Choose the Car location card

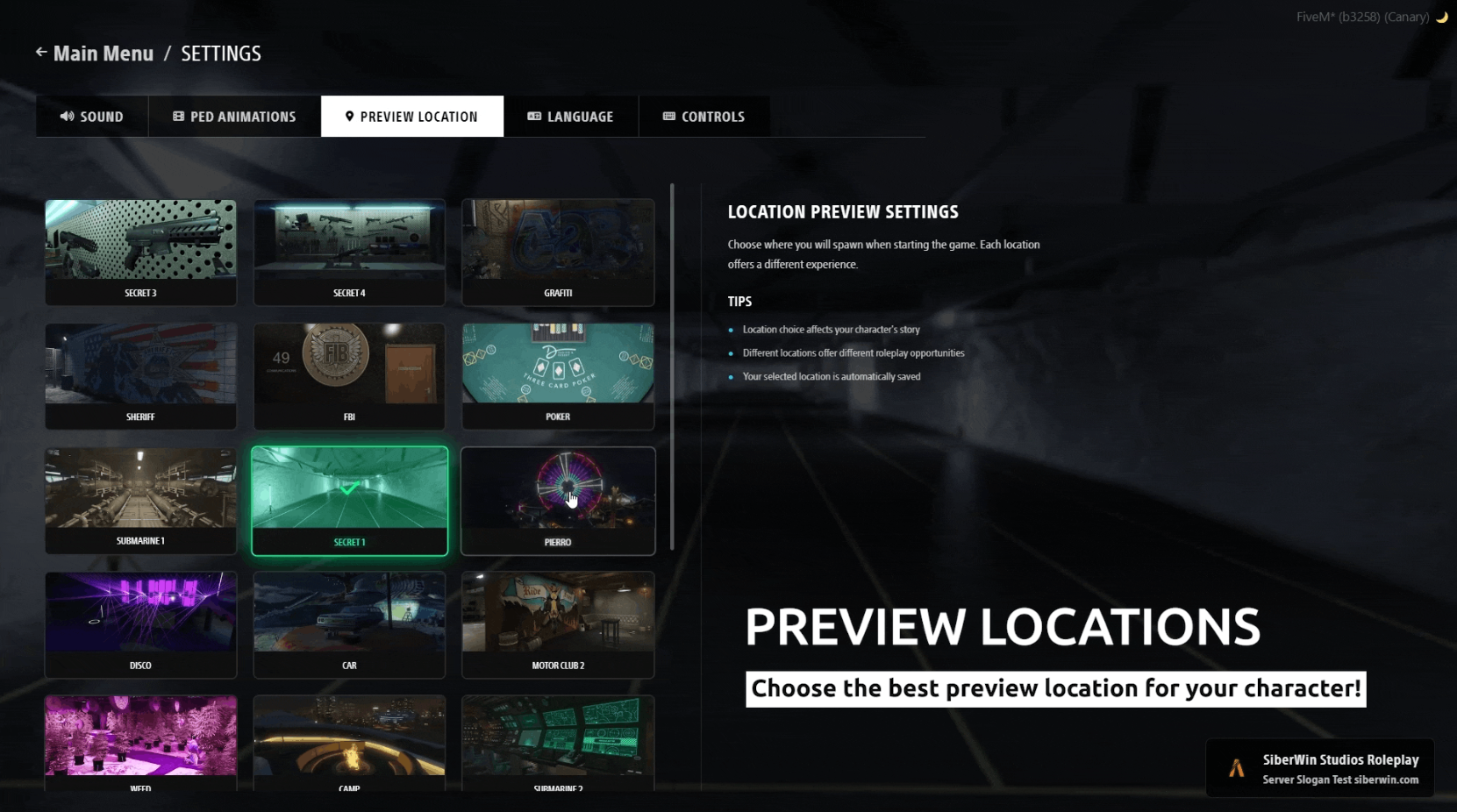[349, 625]
